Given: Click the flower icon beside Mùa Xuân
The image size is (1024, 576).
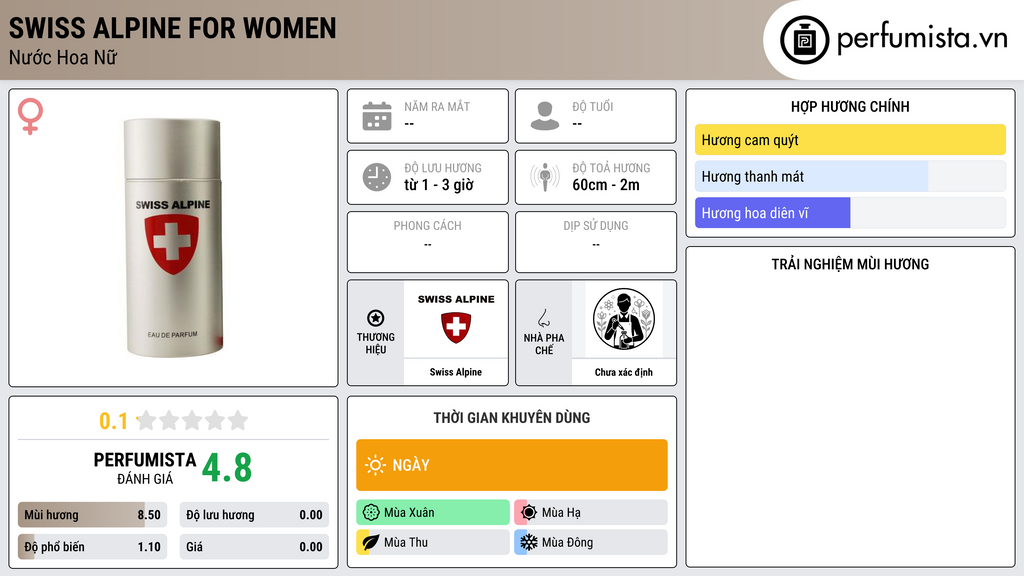Looking at the screenshot, I should pyautogui.click(x=371, y=513).
